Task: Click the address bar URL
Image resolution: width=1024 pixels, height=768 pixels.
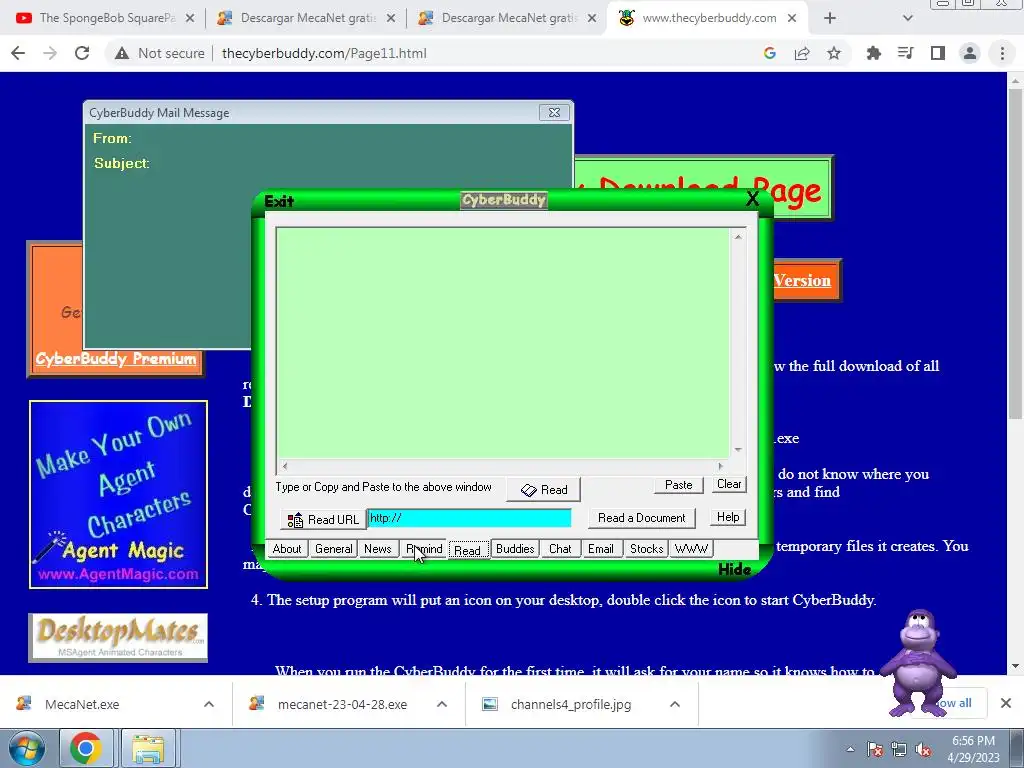Action: 324,54
